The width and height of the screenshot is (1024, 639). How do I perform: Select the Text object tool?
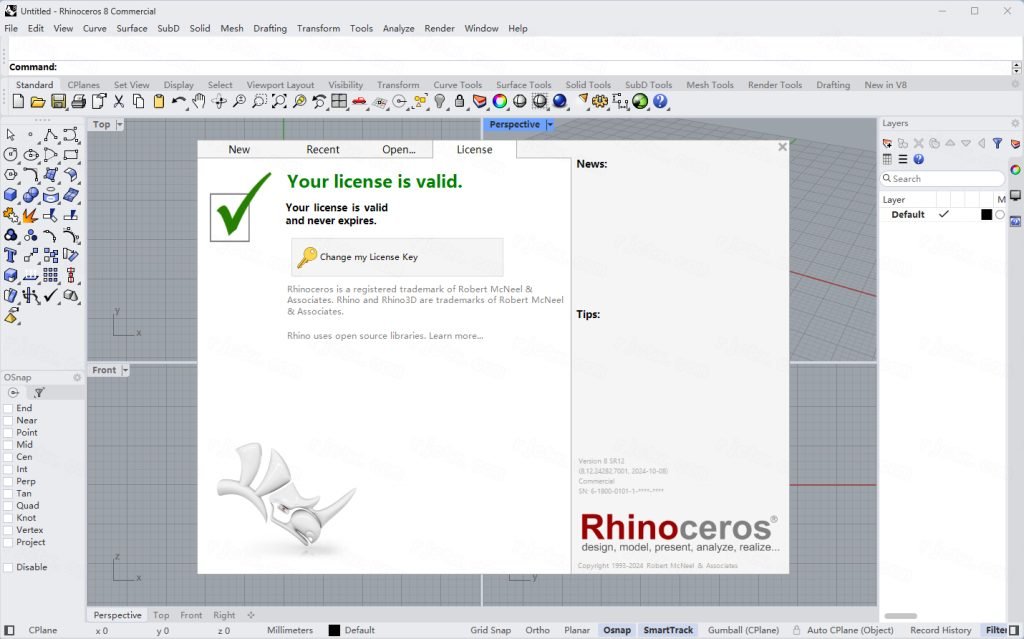pyautogui.click(x=10, y=255)
